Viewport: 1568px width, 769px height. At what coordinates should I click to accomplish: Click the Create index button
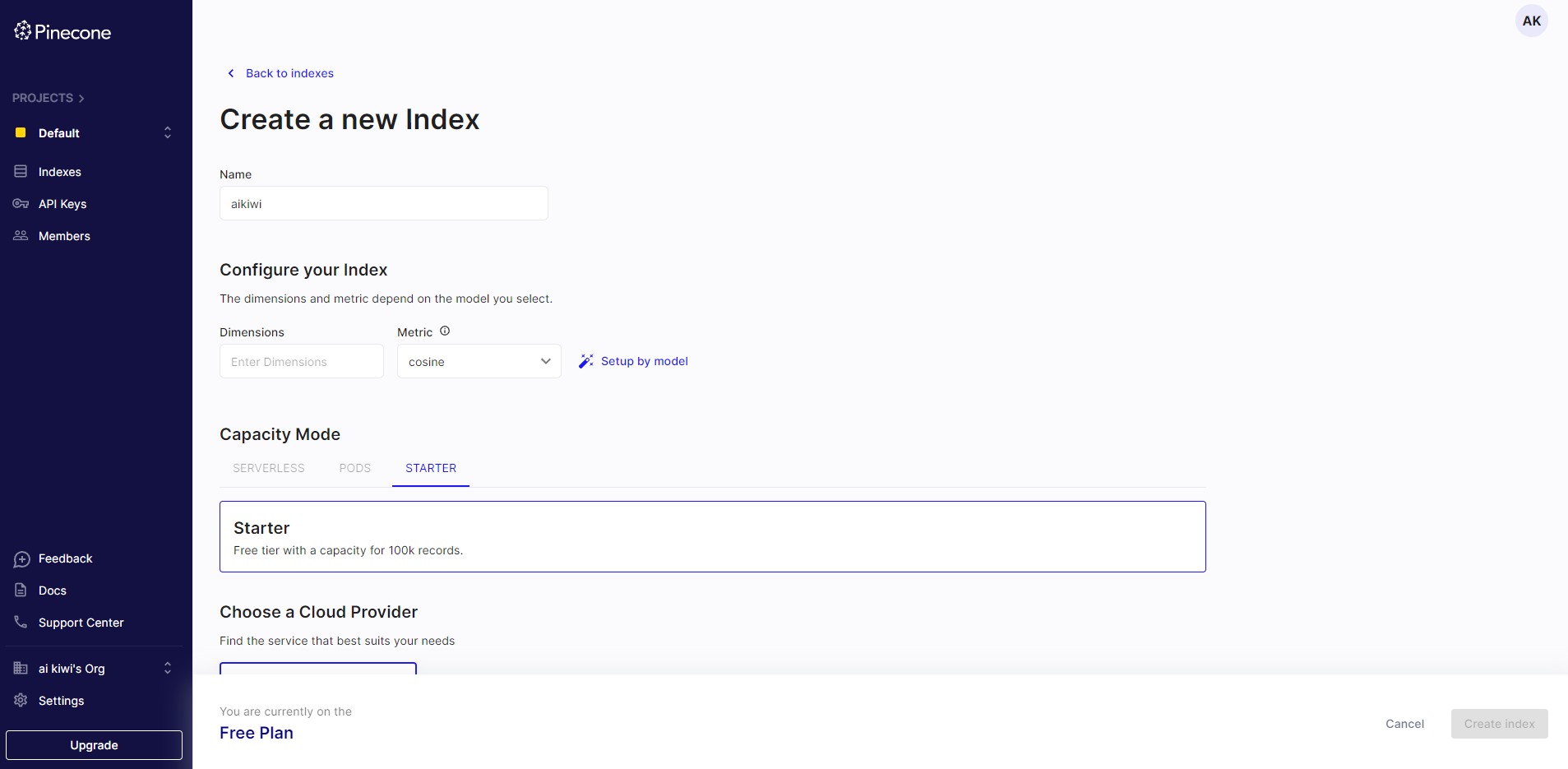pos(1499,724)
